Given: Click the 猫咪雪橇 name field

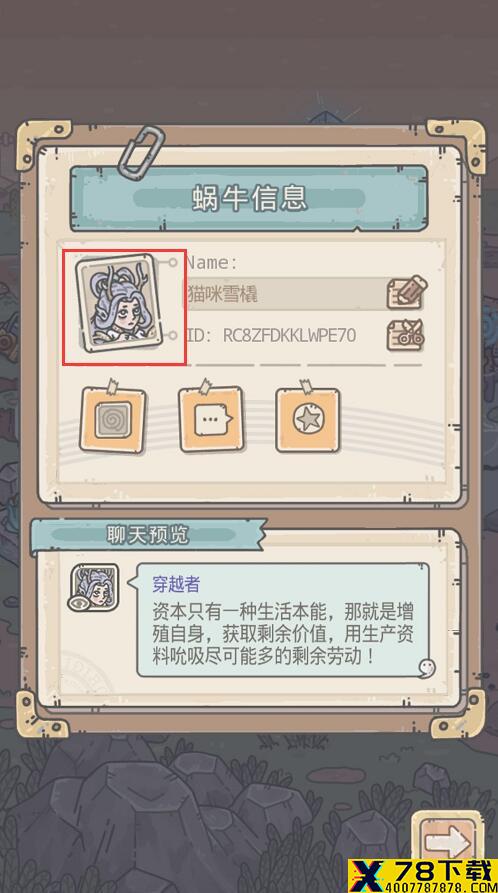Looking at the screenshot, I should click(x=286, y=294).
